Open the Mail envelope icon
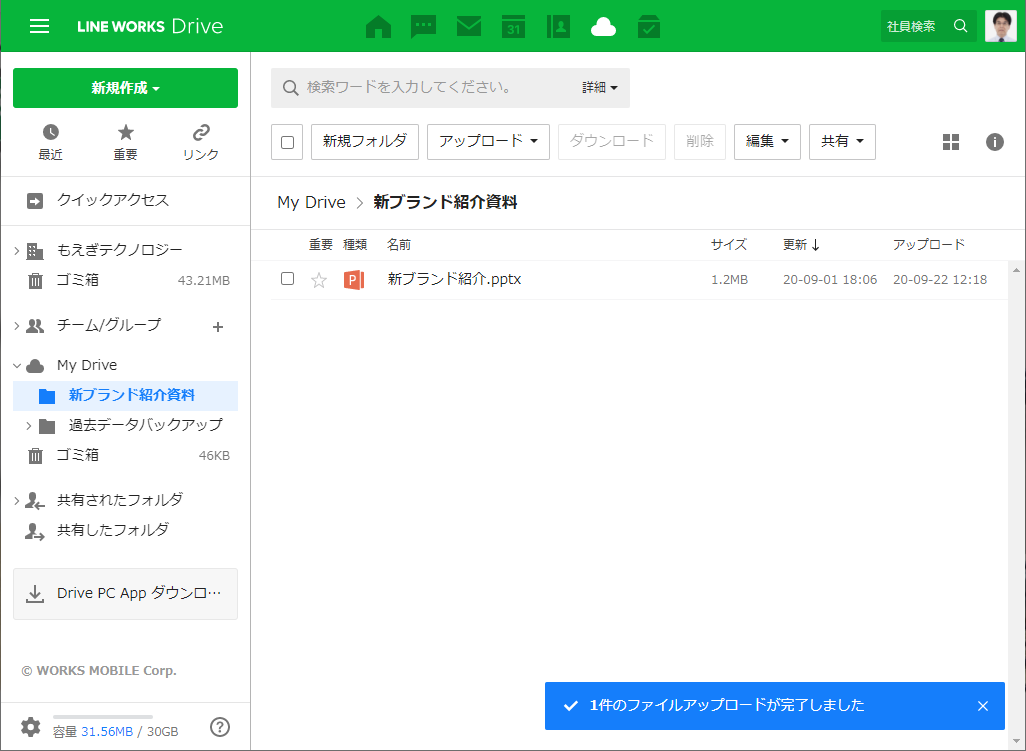 pos(469,27)
